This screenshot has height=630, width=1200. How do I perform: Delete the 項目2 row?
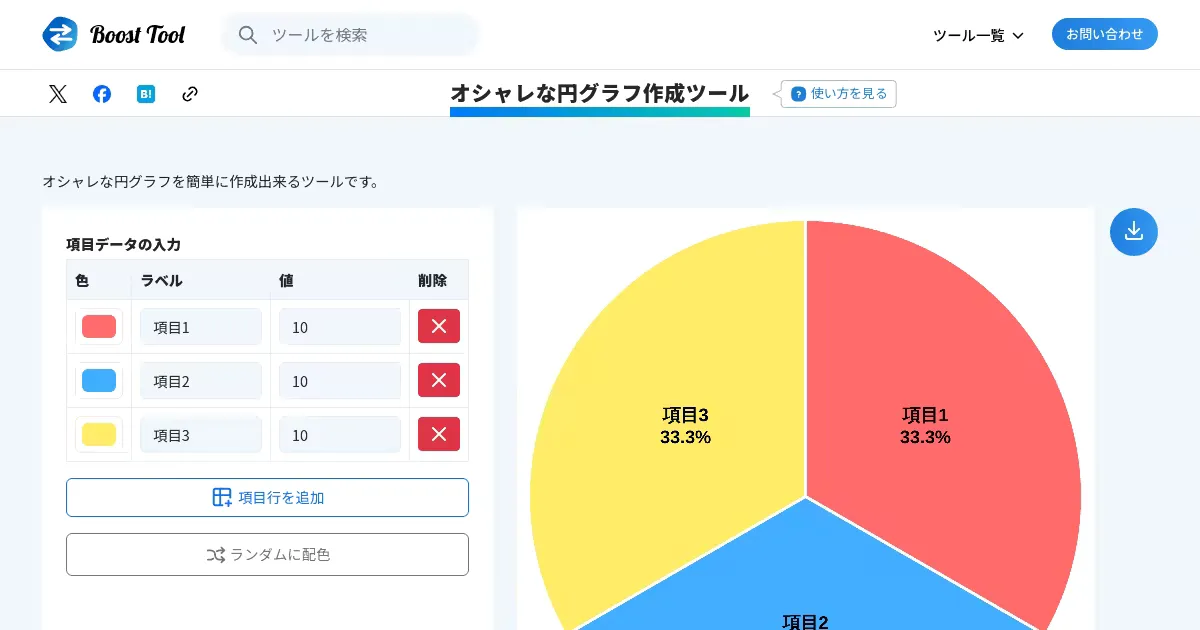(438, 380)
